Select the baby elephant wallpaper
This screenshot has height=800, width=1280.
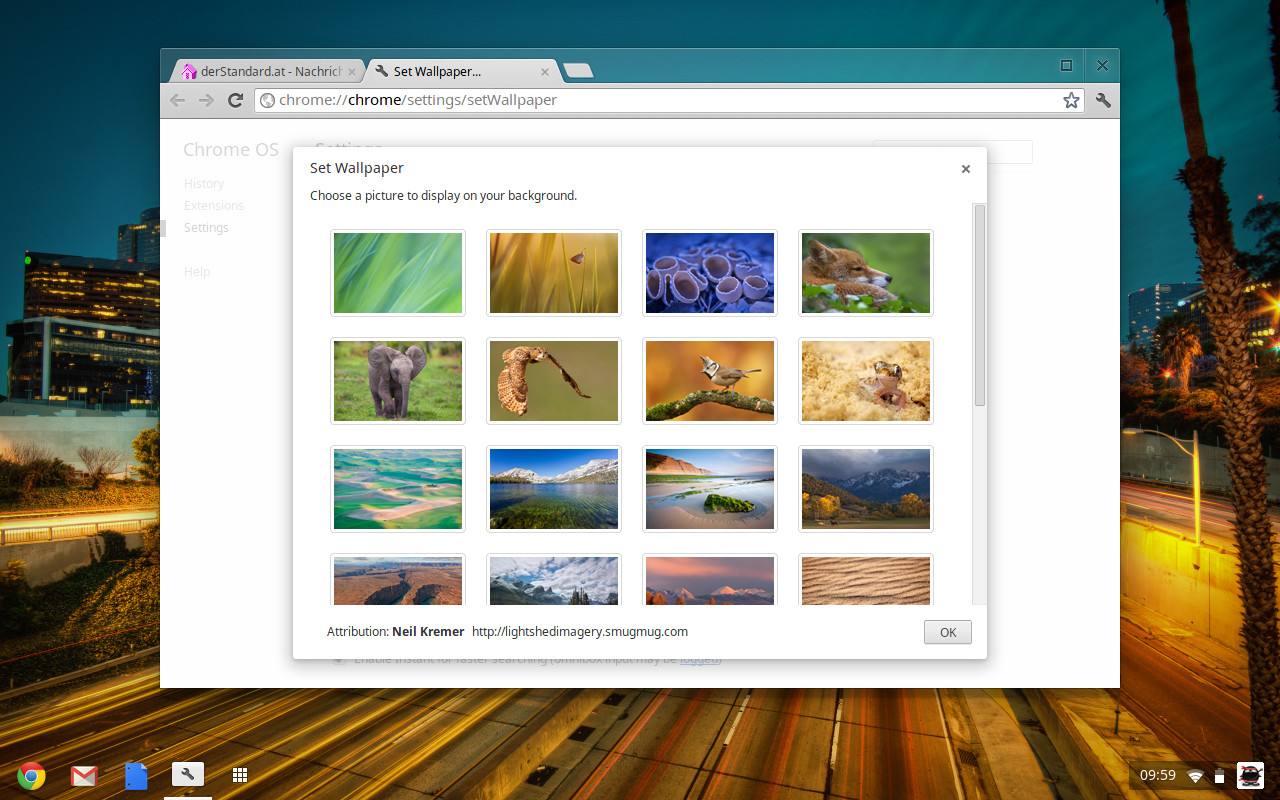click(x=398, y=381)
